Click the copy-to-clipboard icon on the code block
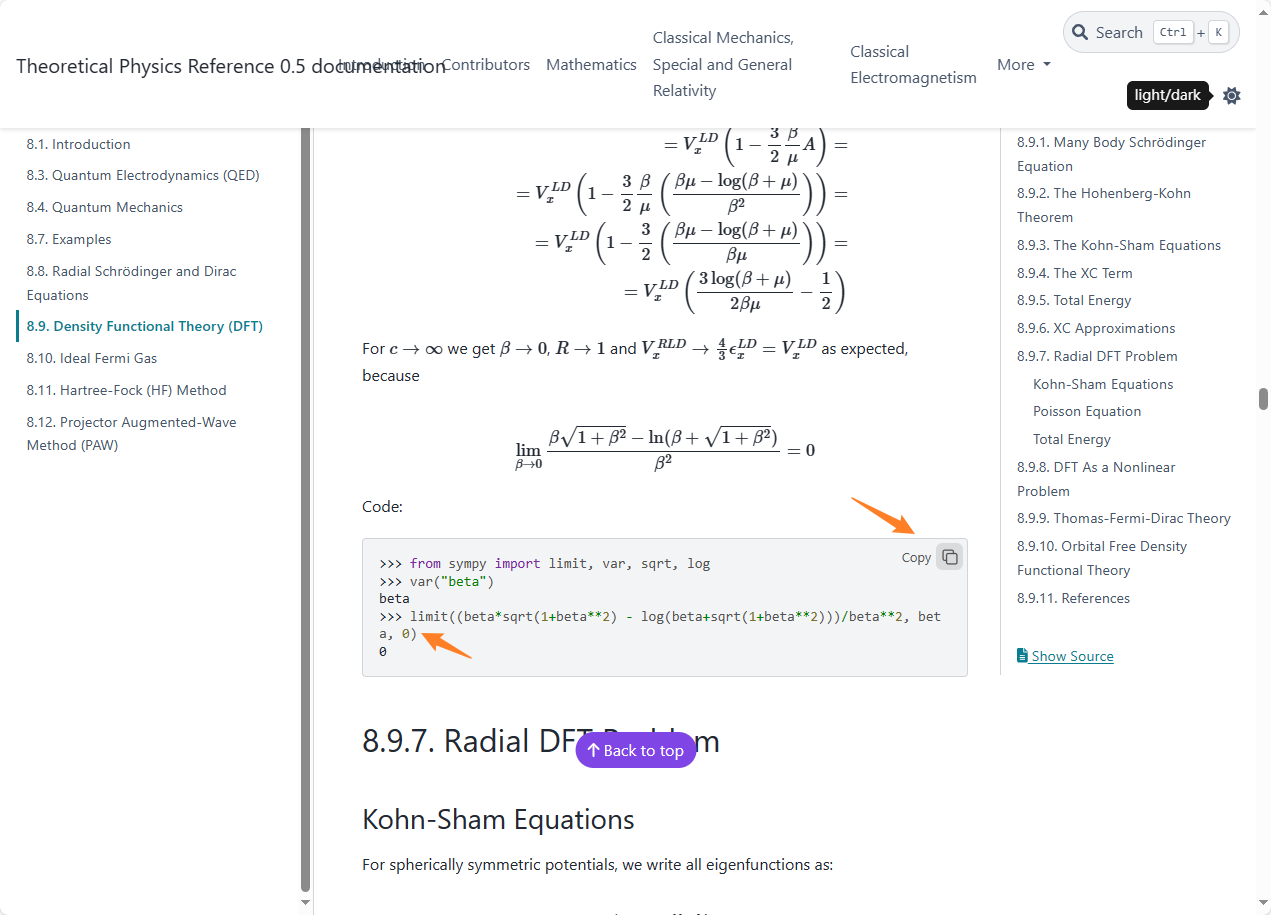Viewport: 1271px width, 915px height. (948, 556)
